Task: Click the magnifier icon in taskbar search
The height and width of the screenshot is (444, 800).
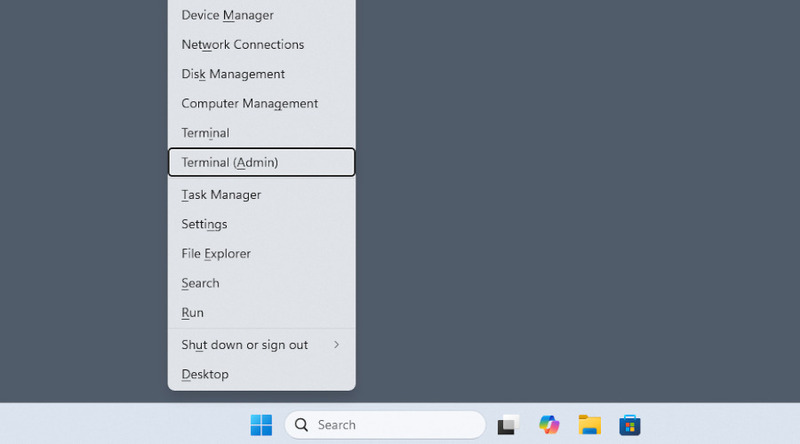Action: tap(301, 425)
